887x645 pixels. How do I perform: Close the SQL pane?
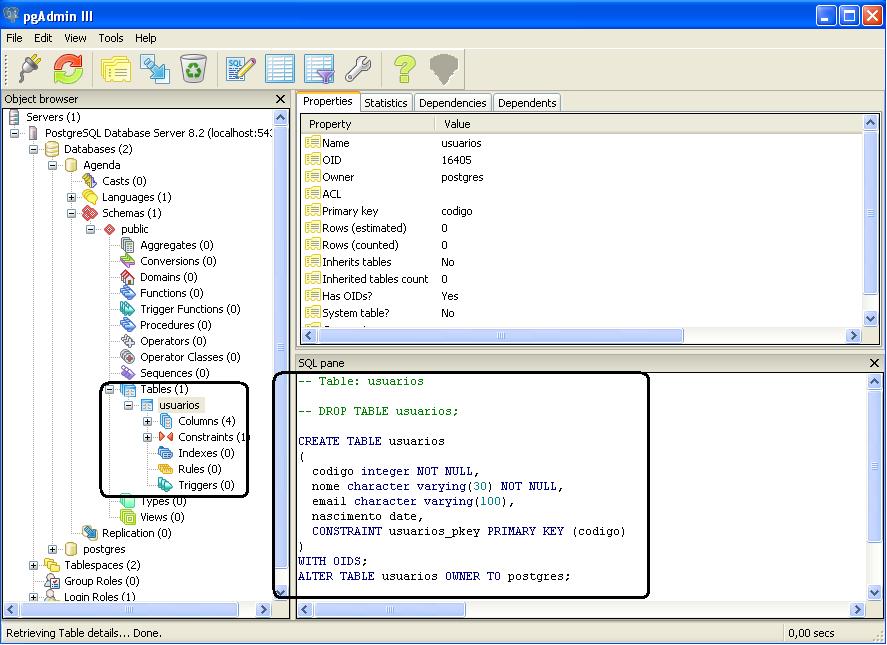874,363
